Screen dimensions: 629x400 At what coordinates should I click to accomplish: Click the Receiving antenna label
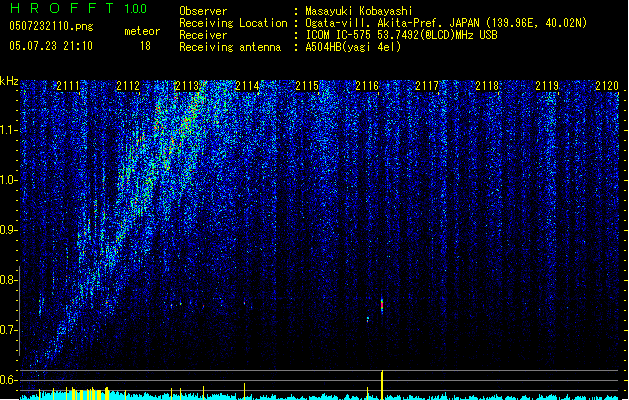pos(230,47)
